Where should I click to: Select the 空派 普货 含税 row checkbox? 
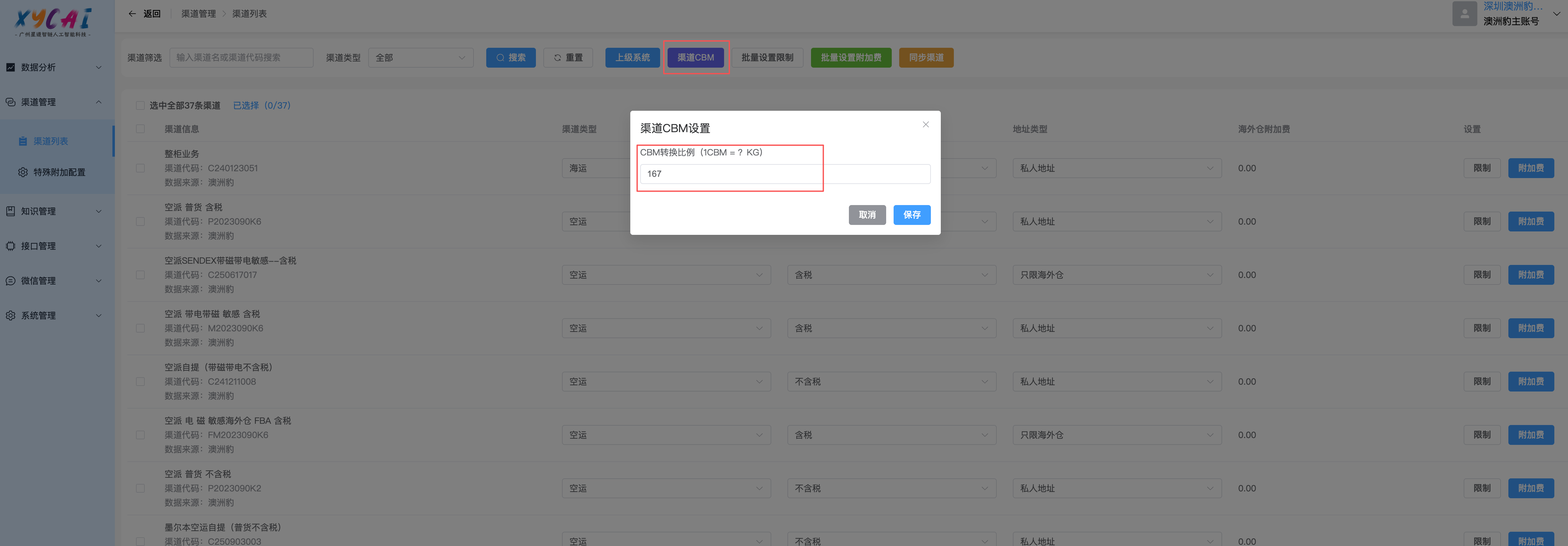tap(141, 221)
